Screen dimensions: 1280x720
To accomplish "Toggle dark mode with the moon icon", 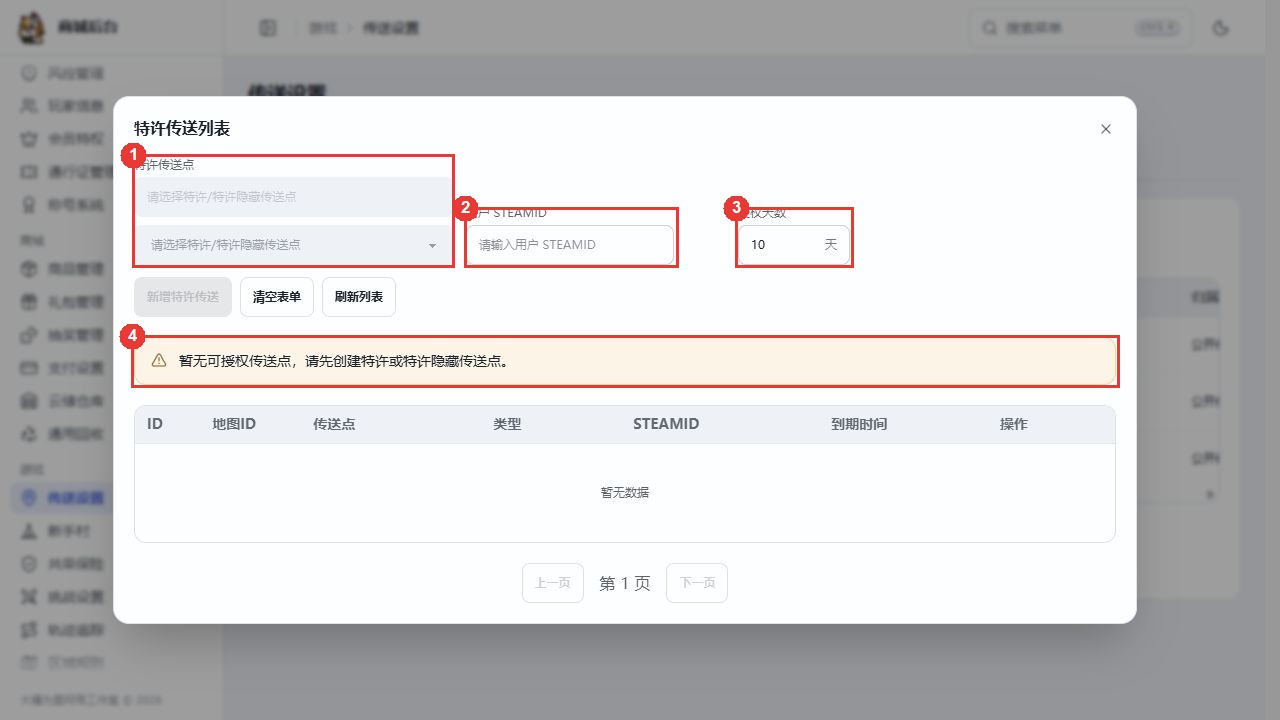I will (1220, 28).
